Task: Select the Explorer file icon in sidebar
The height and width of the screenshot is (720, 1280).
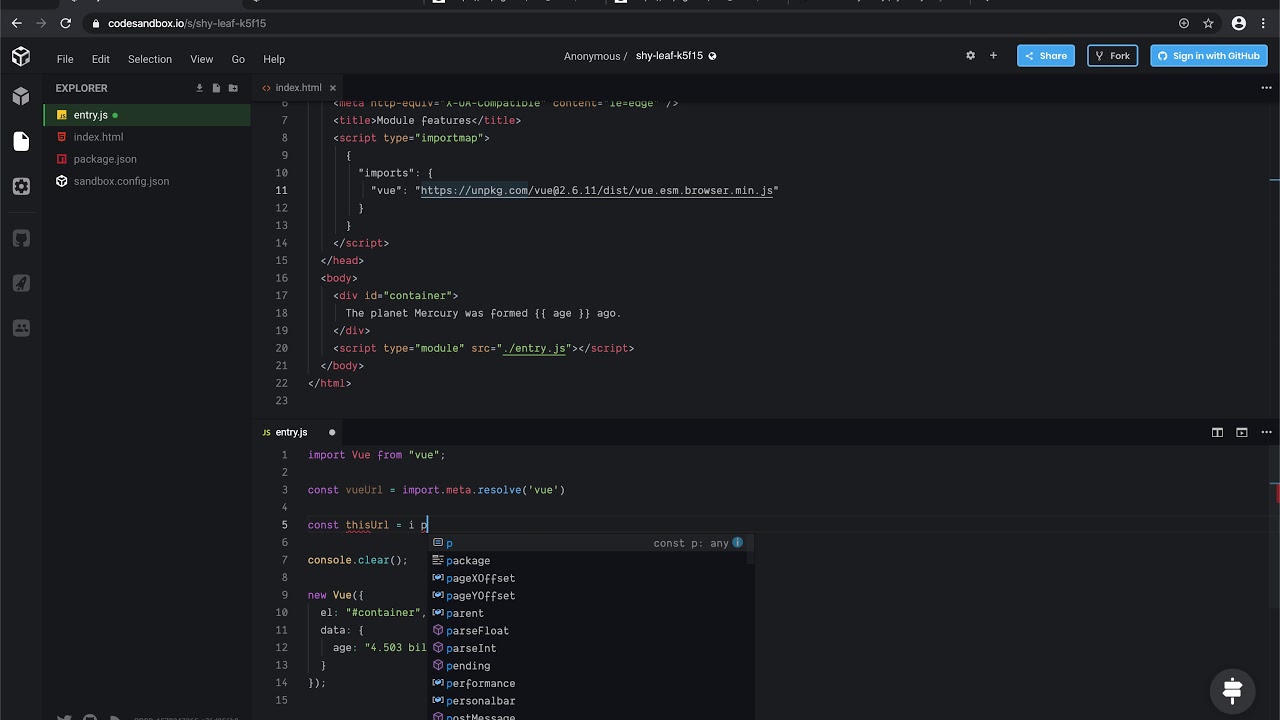Action: 21,141
